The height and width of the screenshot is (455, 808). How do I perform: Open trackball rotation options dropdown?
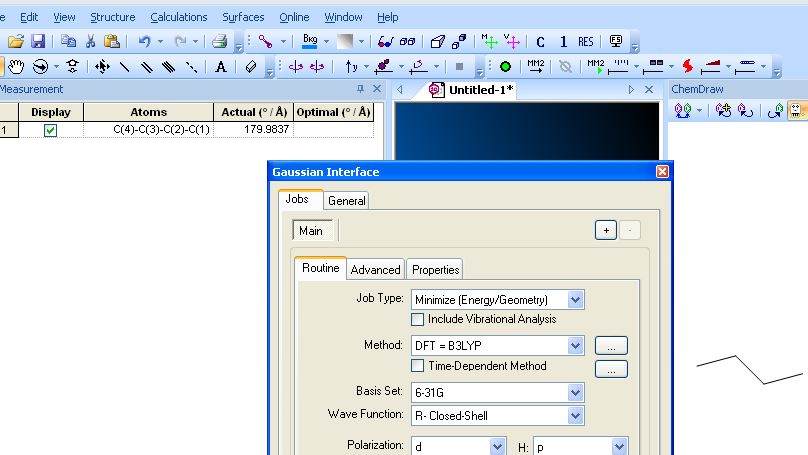tap(56, 66)
